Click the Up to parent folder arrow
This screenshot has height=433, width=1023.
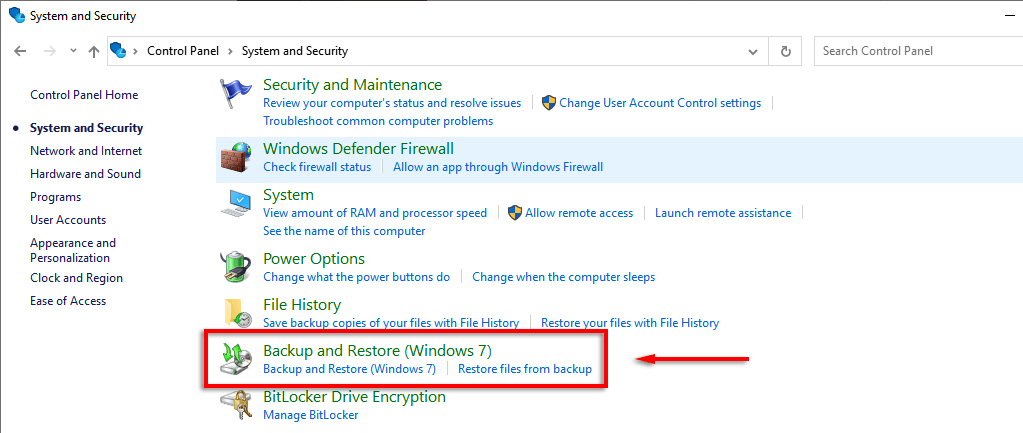[x=94, y=51]
